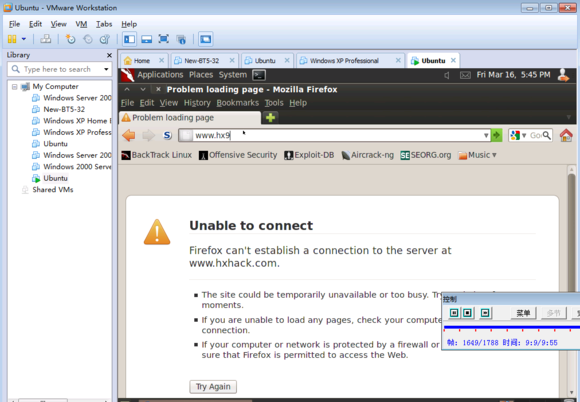This screenshot has height=402, width=580.
Task: Open the terminal launcher in Ubuntu panel
Action: click(259, 75)
